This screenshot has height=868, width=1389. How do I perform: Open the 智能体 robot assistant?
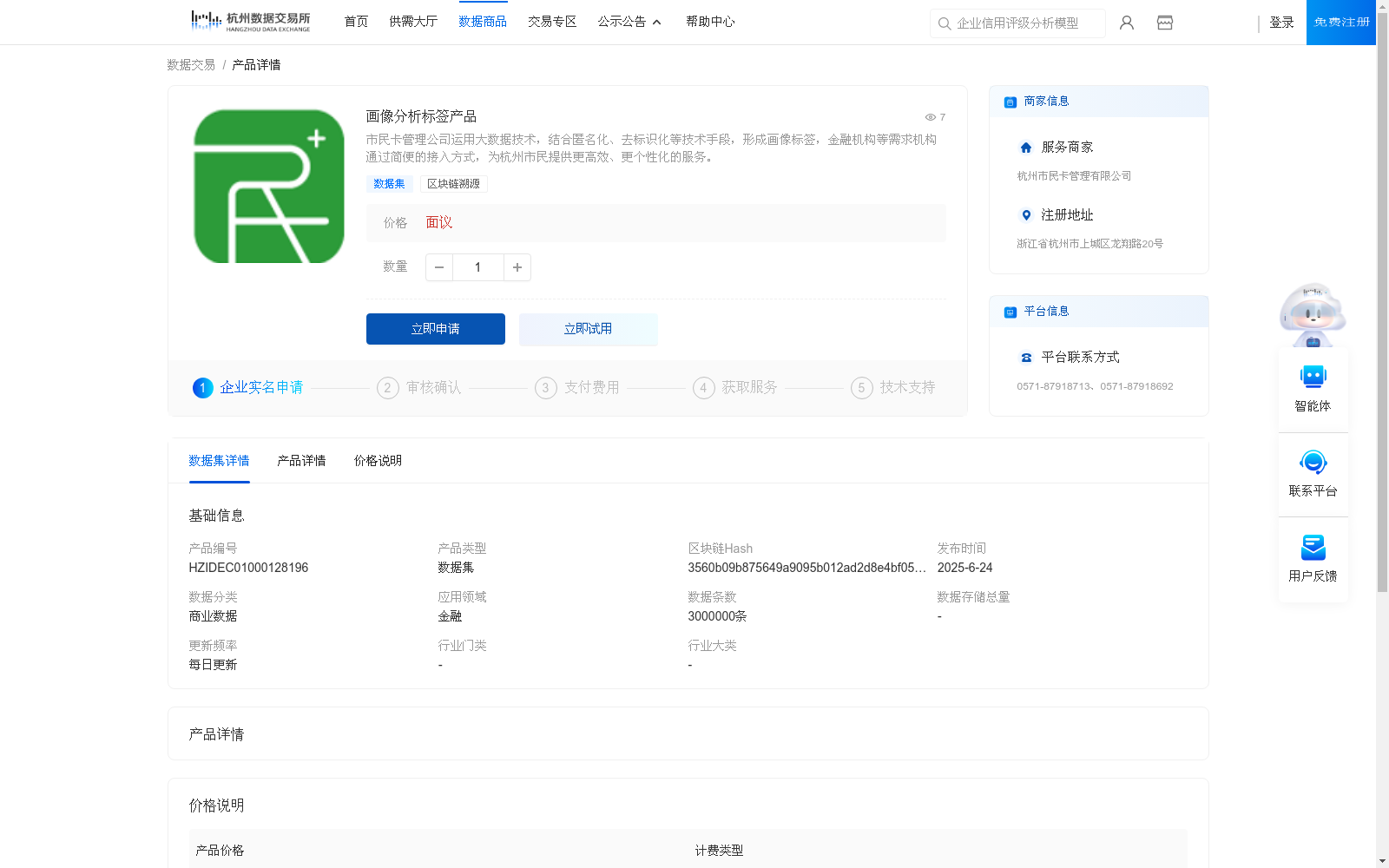[1313, 389]
